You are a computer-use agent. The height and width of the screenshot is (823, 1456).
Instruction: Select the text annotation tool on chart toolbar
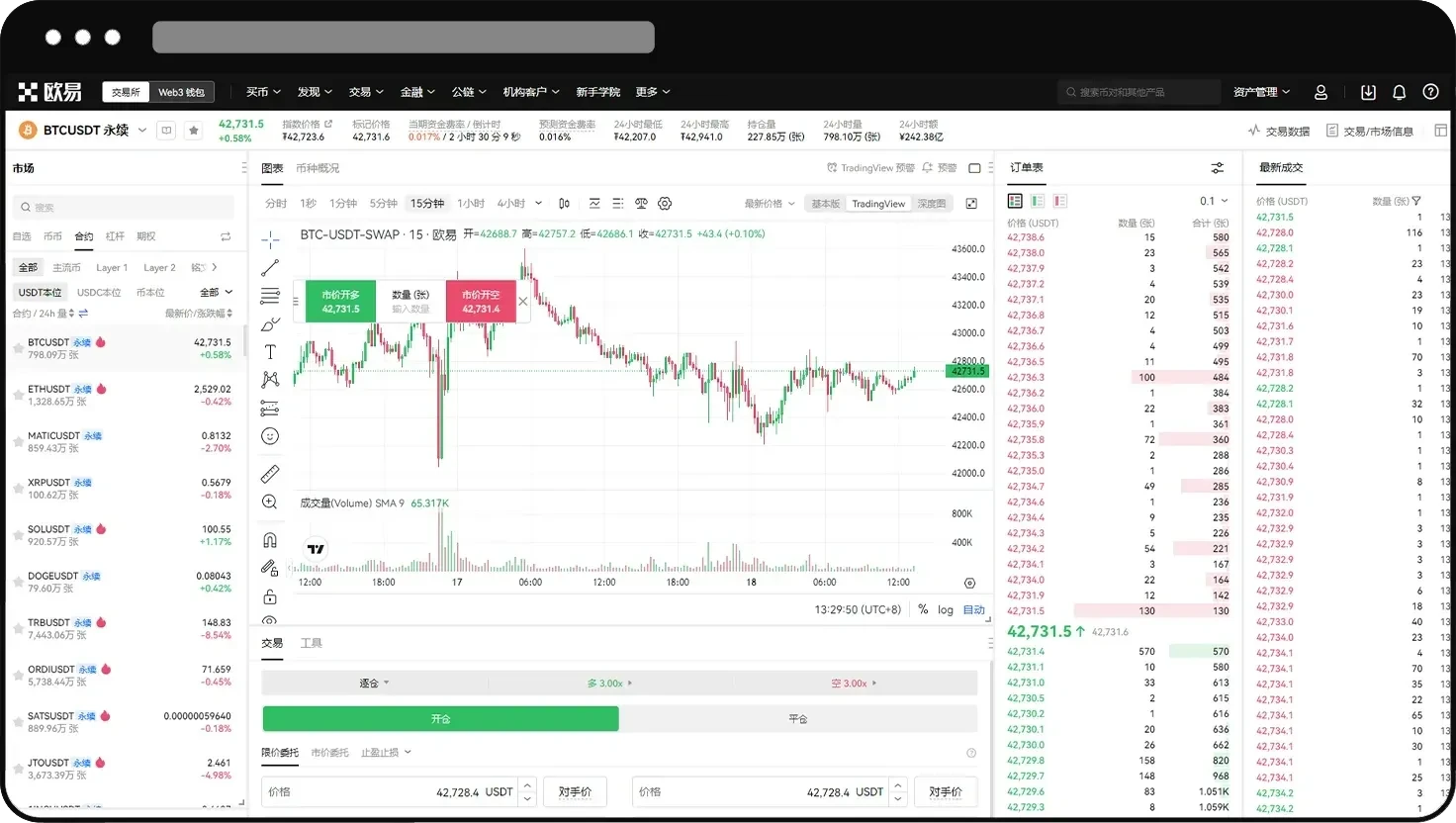pyautogui.click(x=271, y=351)
